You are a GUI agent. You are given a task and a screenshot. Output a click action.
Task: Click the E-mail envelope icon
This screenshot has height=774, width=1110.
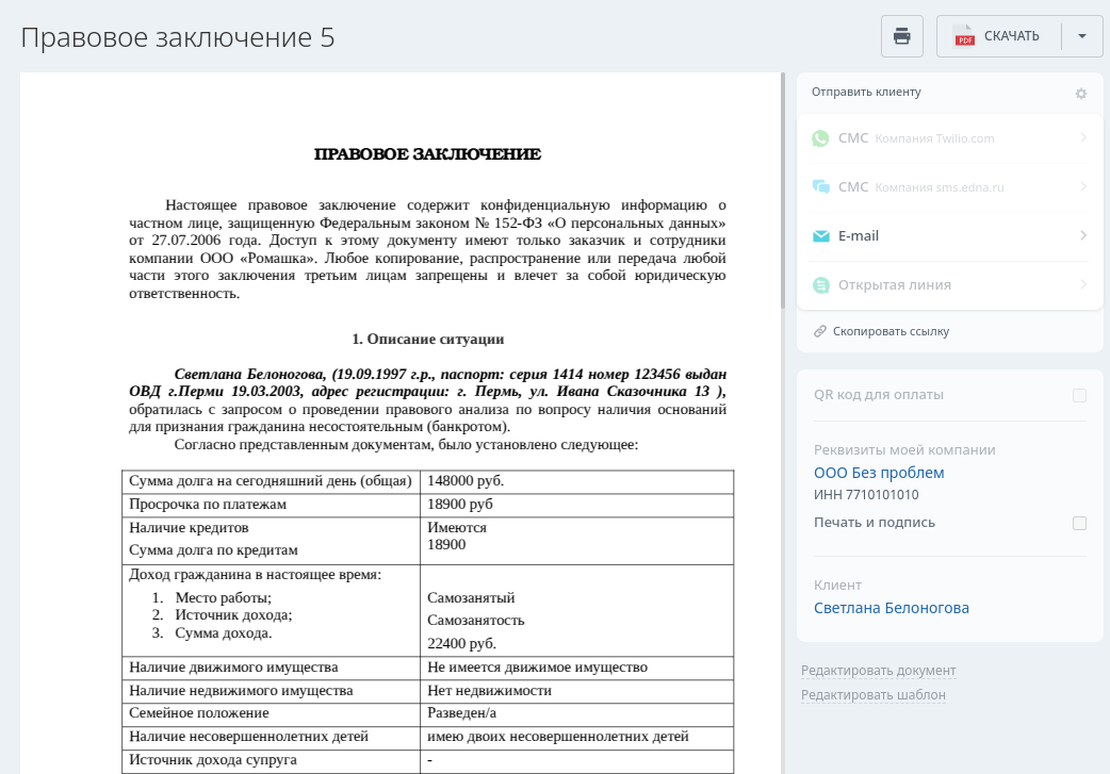pos(821,236)
